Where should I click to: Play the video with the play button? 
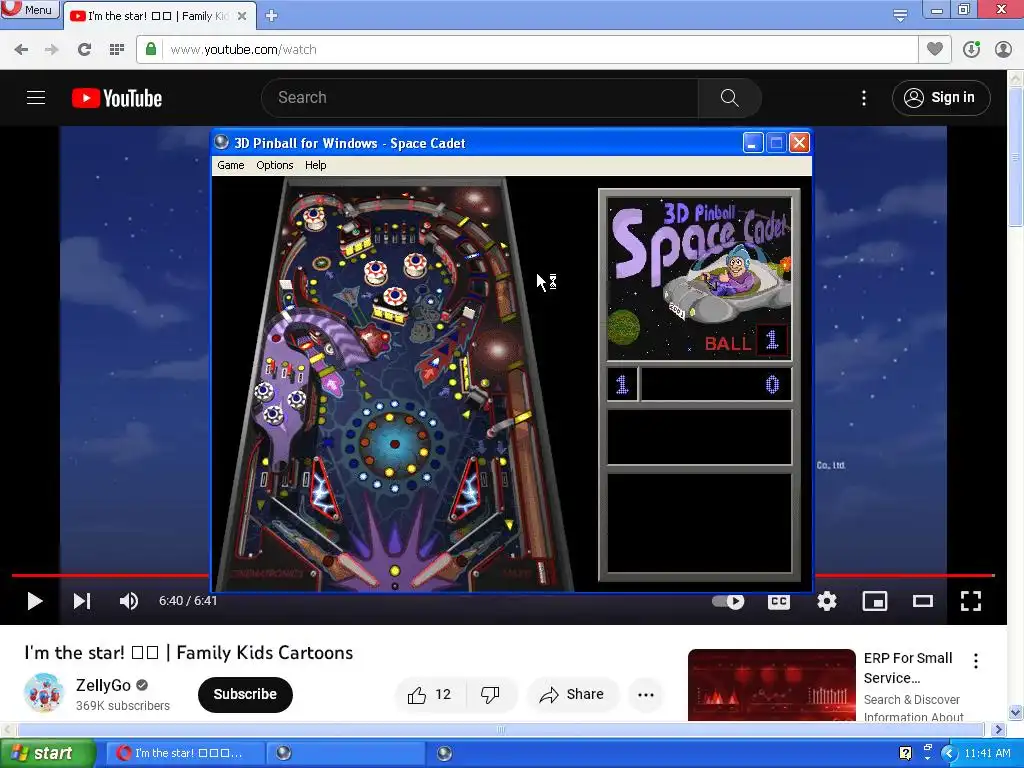coord(35,601)
